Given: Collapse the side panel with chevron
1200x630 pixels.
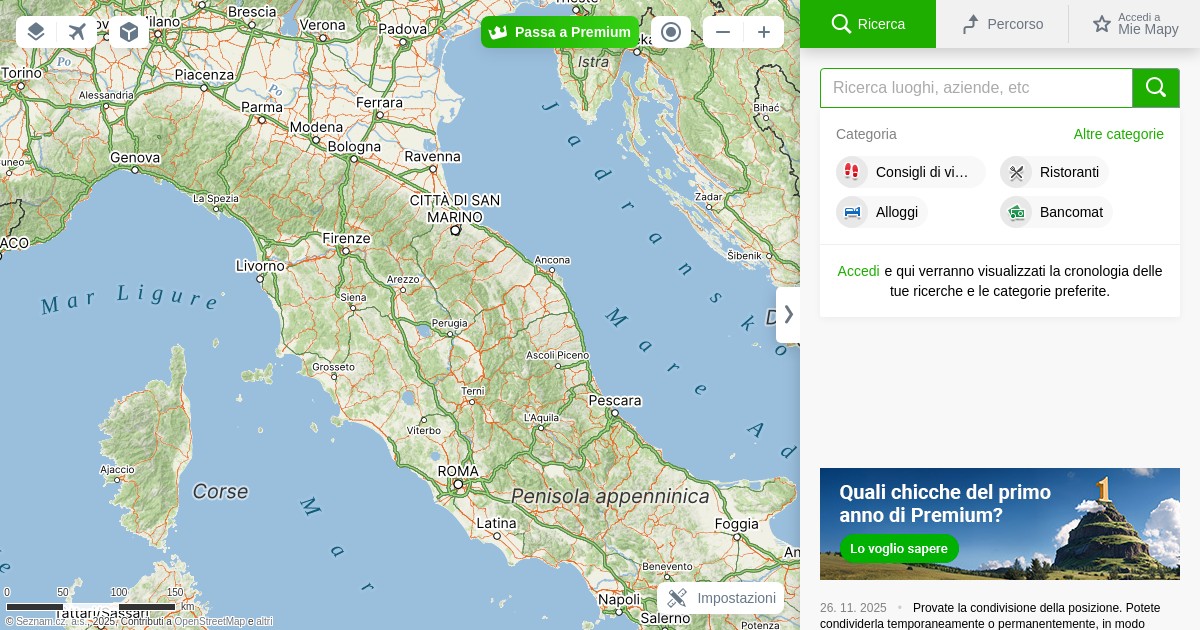Looking at the screenshot, I should pos(788,314).
